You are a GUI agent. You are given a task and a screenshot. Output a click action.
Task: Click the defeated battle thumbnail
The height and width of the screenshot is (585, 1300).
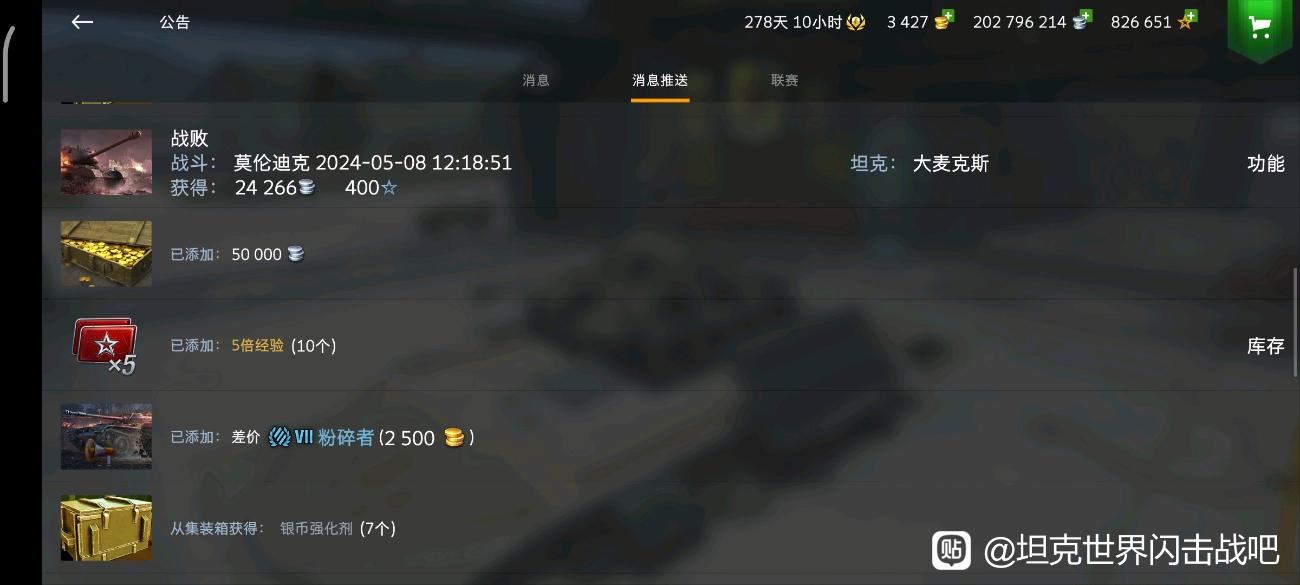(106, 162)
